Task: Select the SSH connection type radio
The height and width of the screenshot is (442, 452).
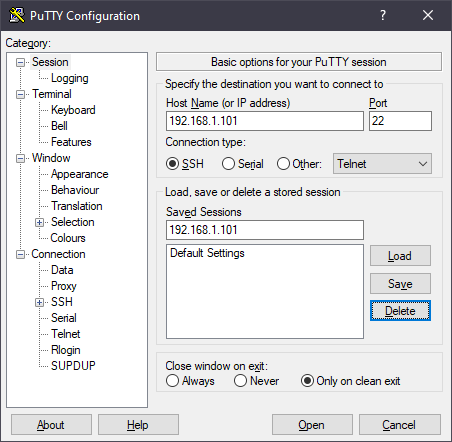Action: [x=172, y=164]
